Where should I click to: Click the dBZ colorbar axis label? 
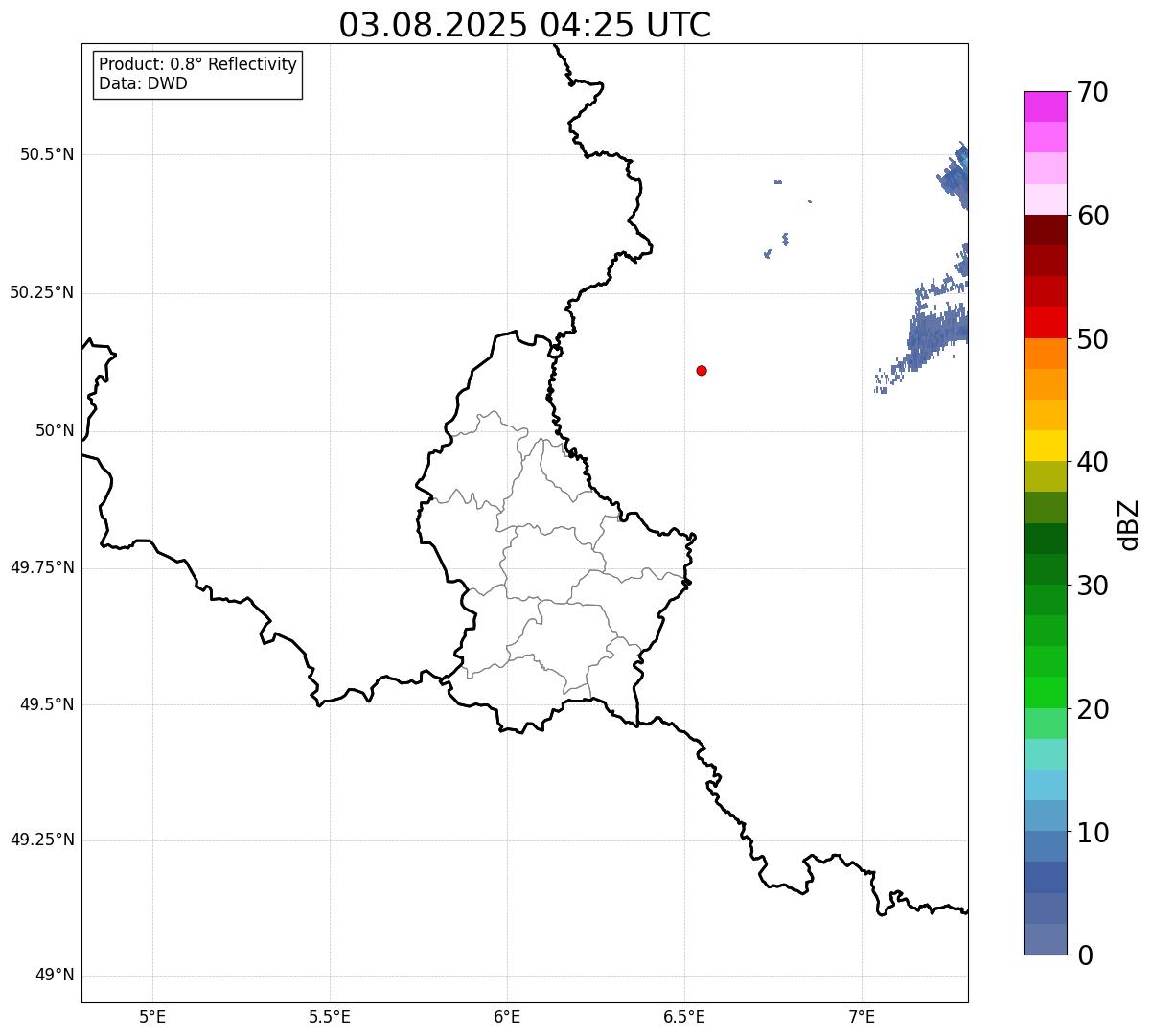[1129, 523]
